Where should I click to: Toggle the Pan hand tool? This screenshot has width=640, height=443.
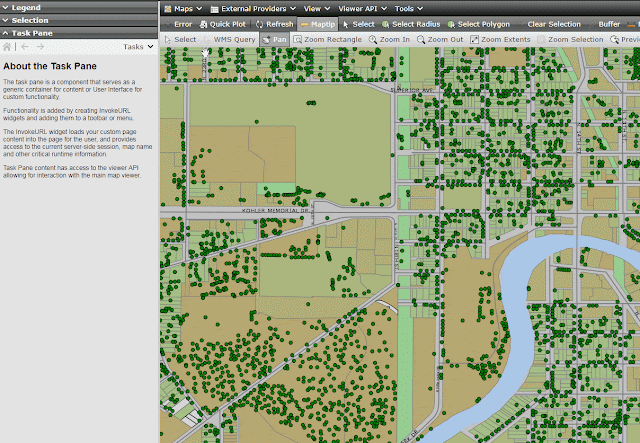[x=275, y=39]
